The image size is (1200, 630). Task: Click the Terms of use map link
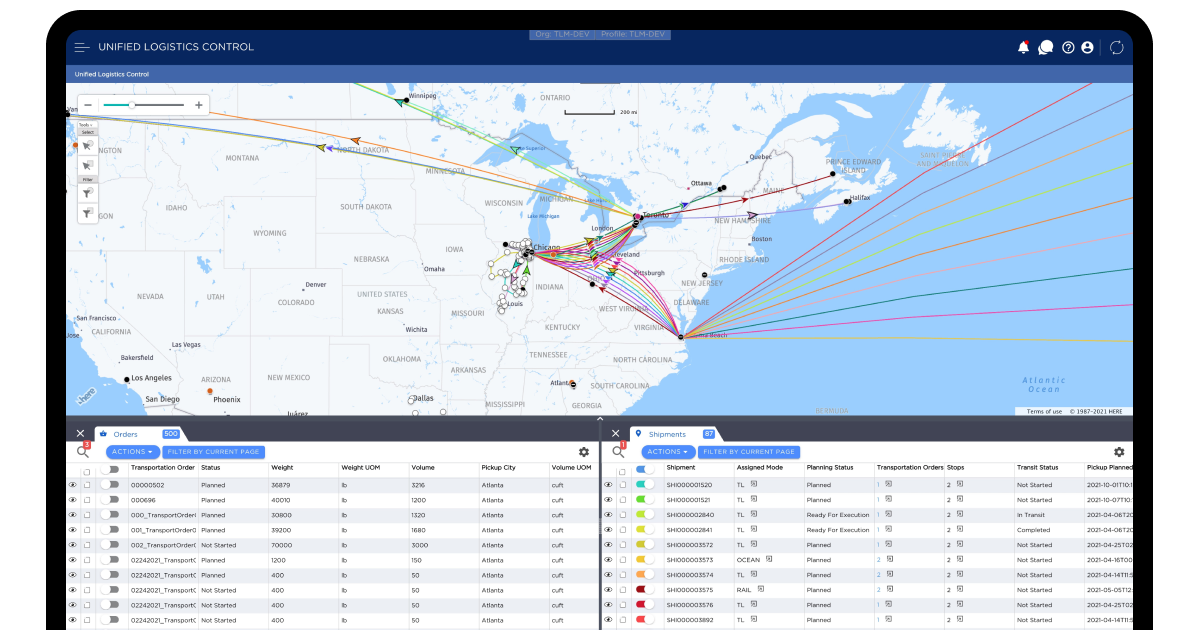(1044, 411)
